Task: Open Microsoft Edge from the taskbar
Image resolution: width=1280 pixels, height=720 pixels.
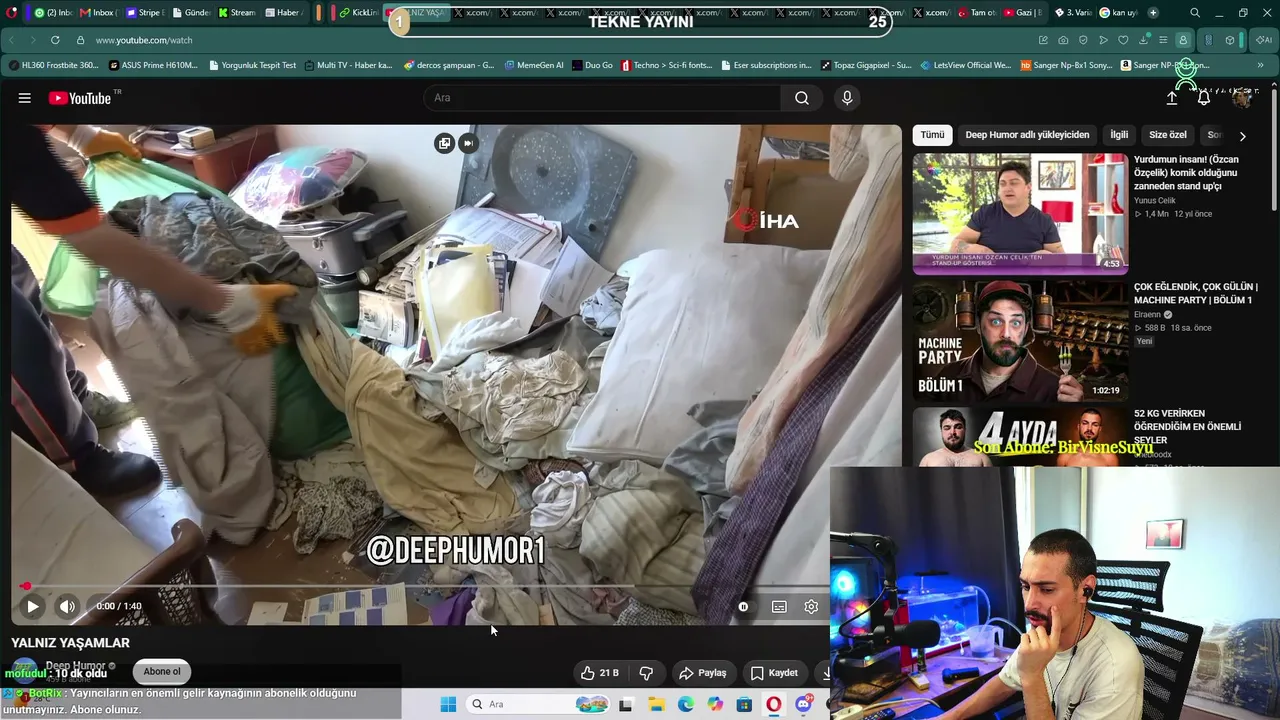Action: [686, 704]
